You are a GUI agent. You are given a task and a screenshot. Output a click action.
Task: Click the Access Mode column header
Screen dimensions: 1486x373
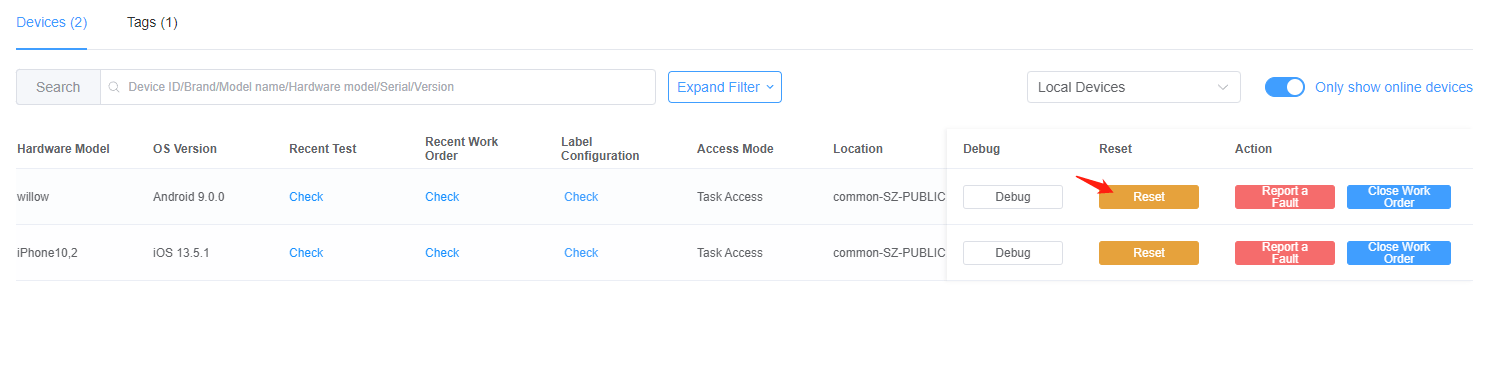click(x=735, y=149)
